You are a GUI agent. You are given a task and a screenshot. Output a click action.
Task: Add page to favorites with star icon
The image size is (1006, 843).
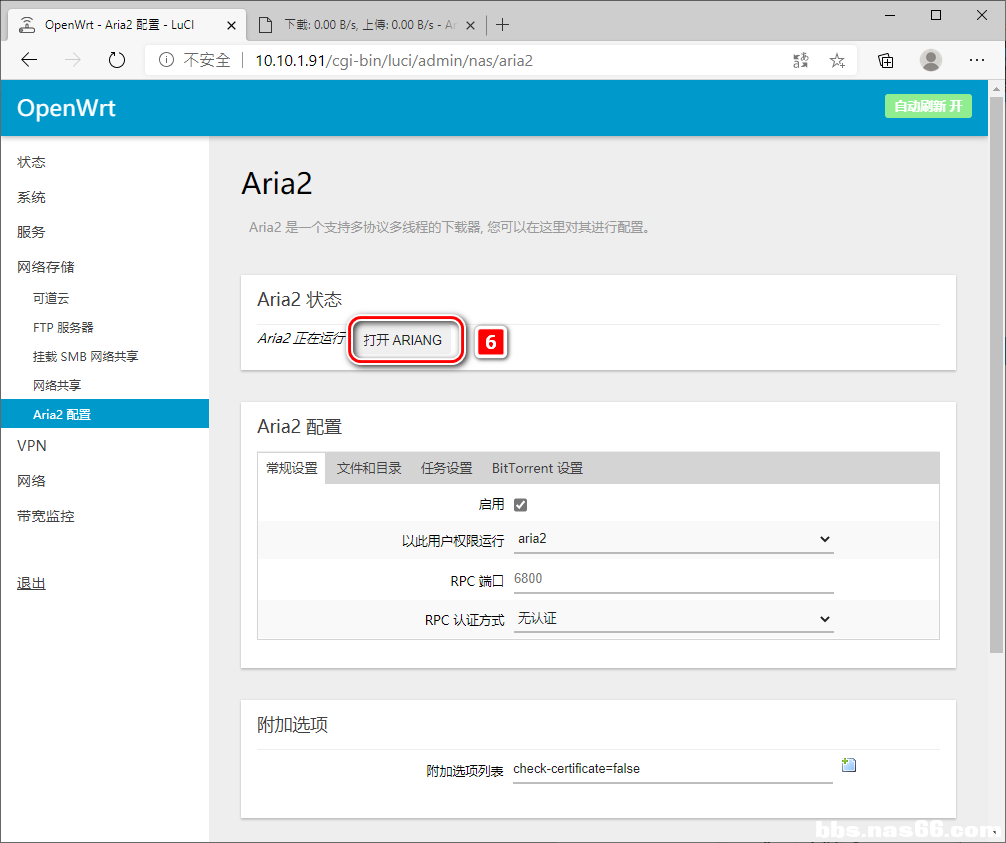(x=837, y=60)
